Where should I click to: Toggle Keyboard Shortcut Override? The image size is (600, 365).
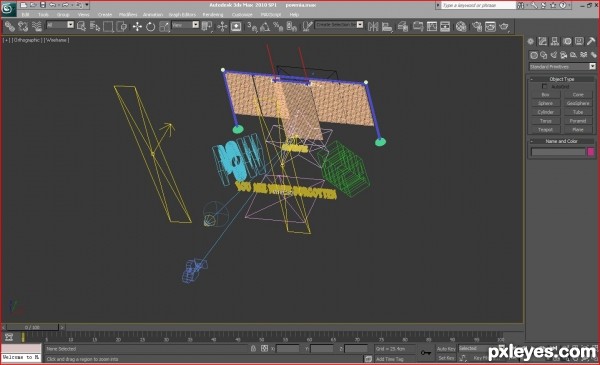[x=236, y=26]
